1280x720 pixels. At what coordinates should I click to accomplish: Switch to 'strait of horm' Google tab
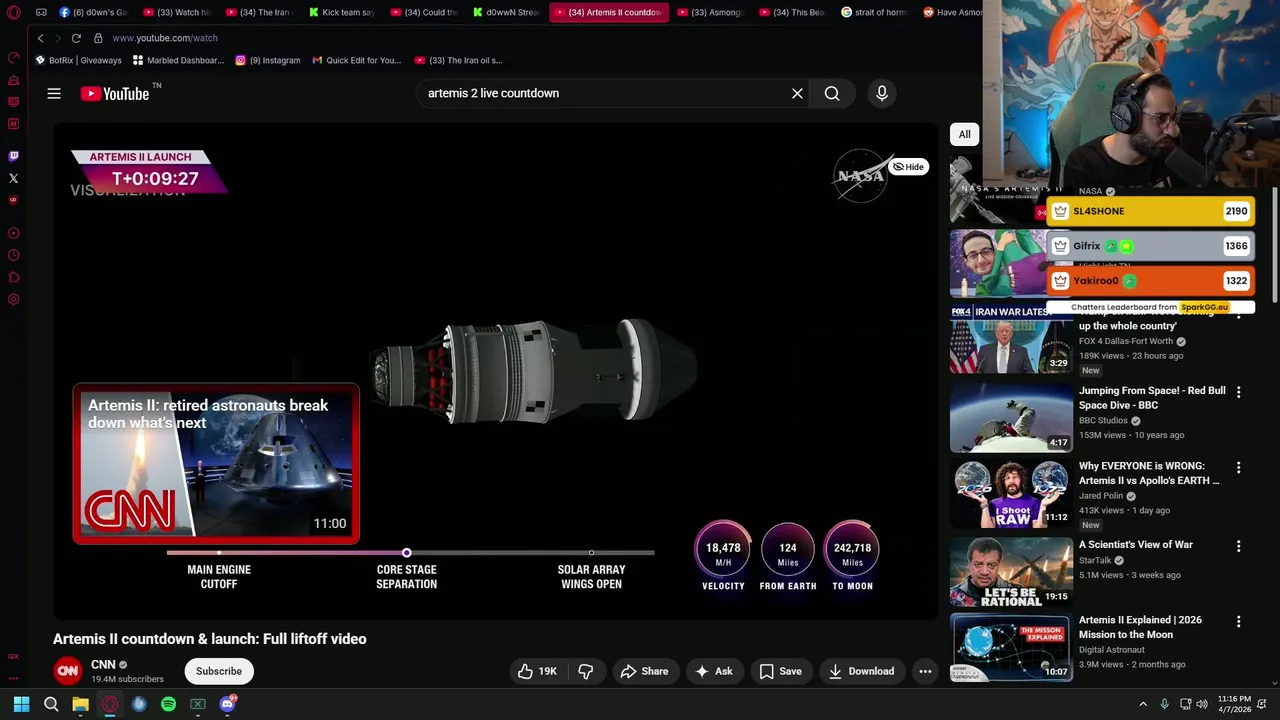874,12
